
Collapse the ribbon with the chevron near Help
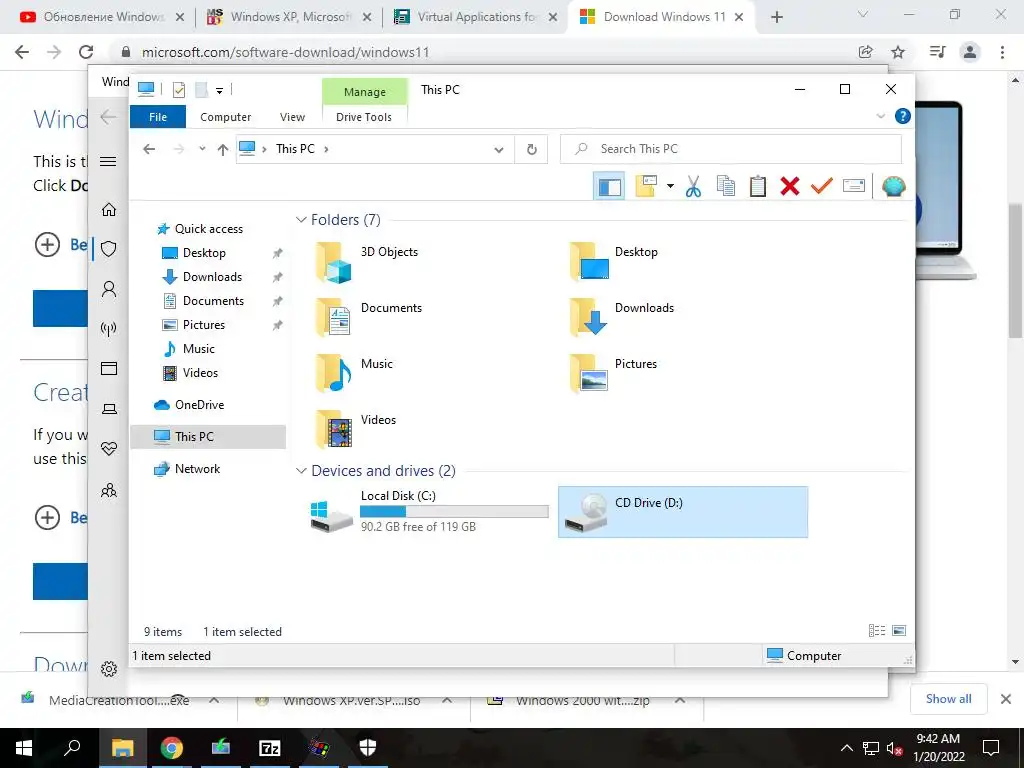point(880,116)
